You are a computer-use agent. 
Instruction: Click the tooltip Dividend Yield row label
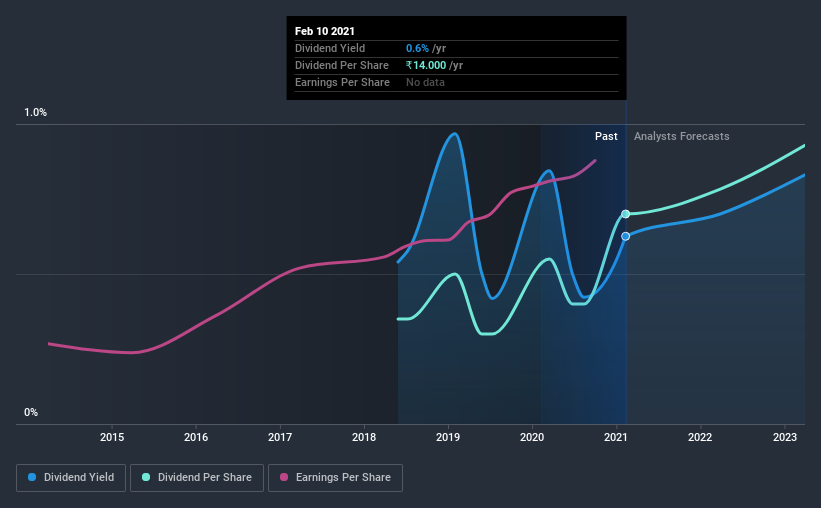(330, 48)
